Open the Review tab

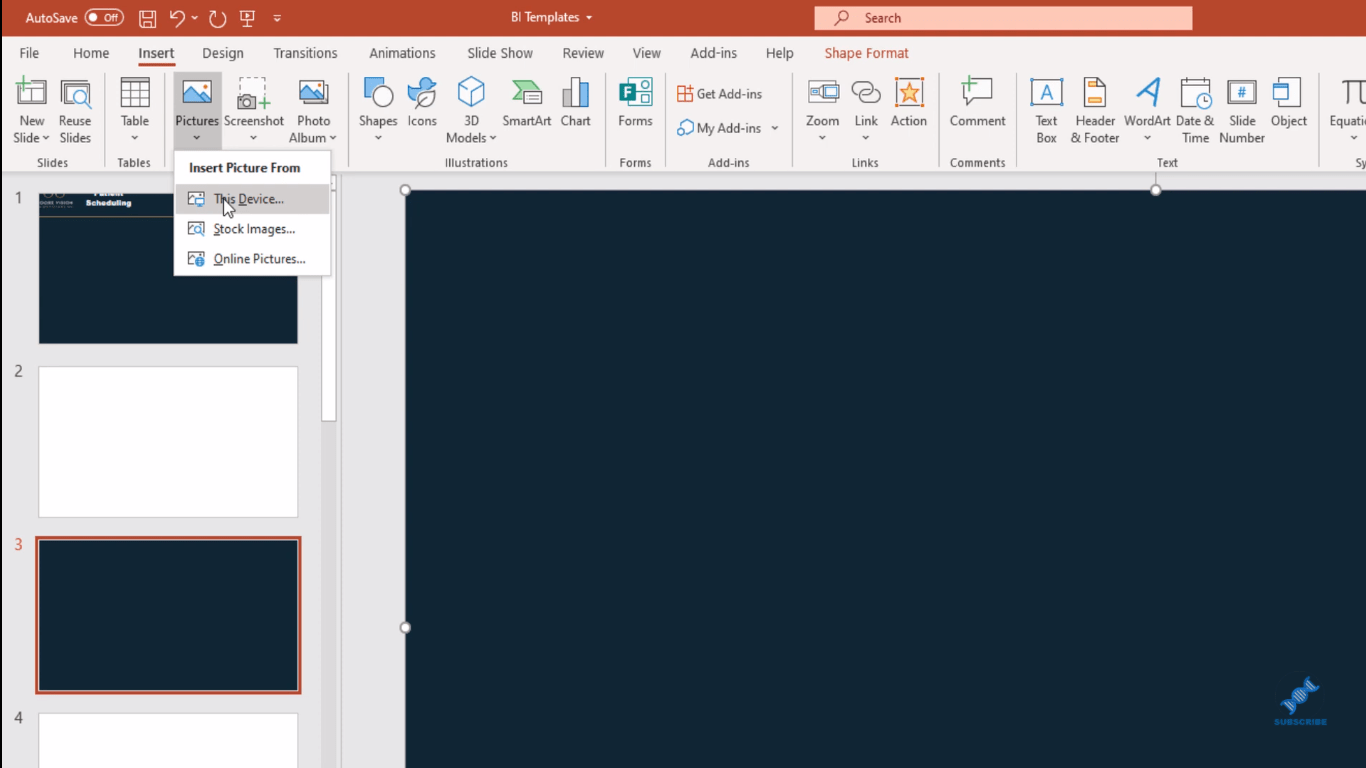coord(583,53)
